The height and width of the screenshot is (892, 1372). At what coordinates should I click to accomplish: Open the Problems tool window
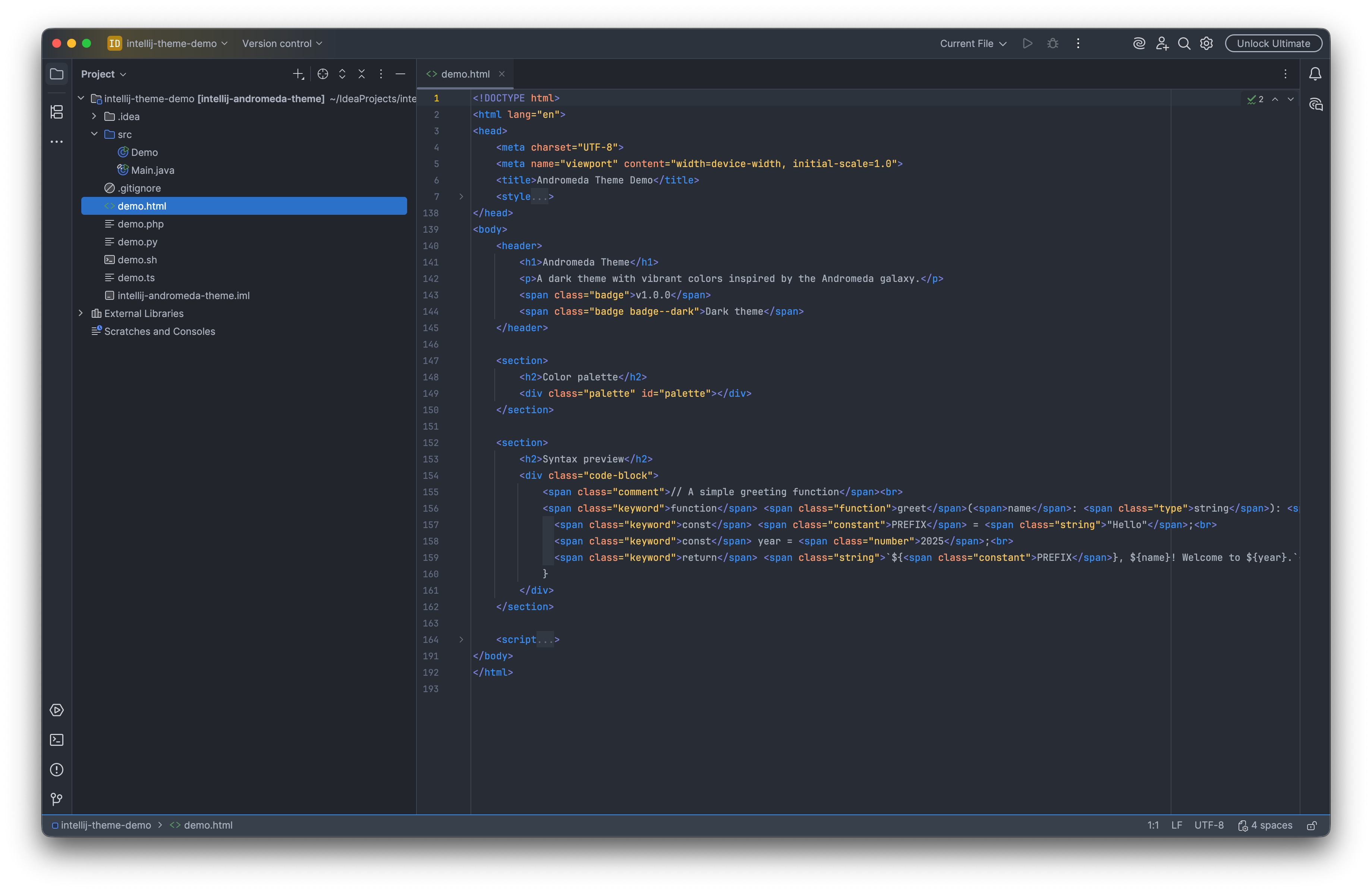57,770
